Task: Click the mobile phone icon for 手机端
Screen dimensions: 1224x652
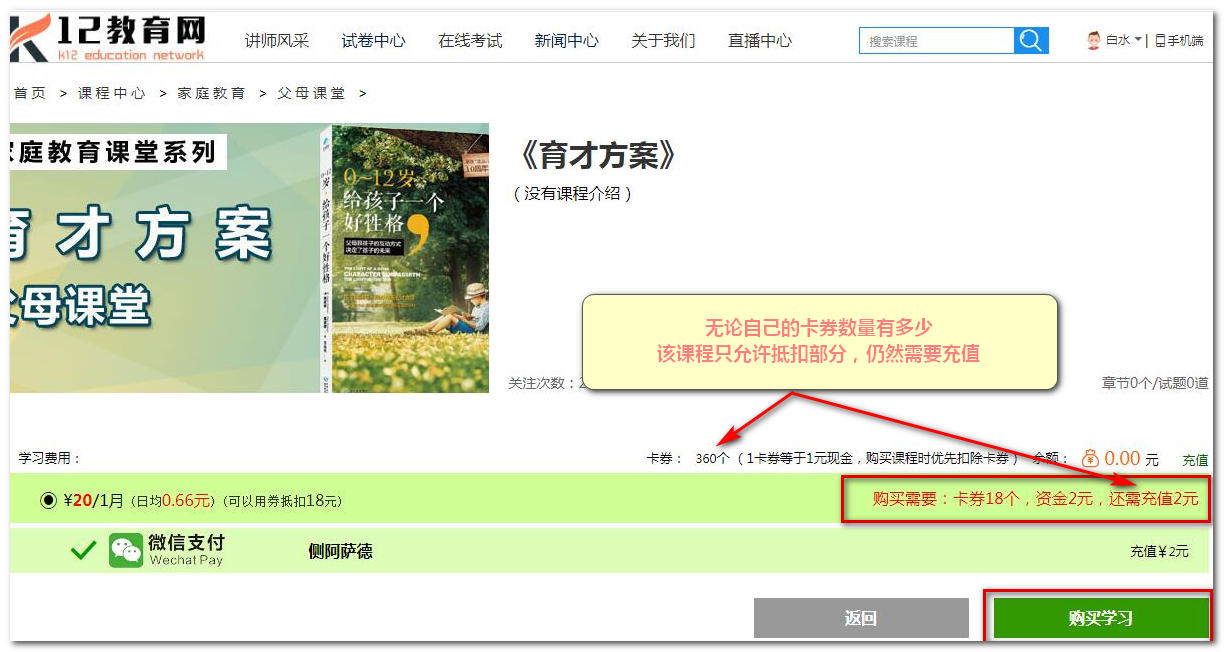Action: pos(1159,41)
